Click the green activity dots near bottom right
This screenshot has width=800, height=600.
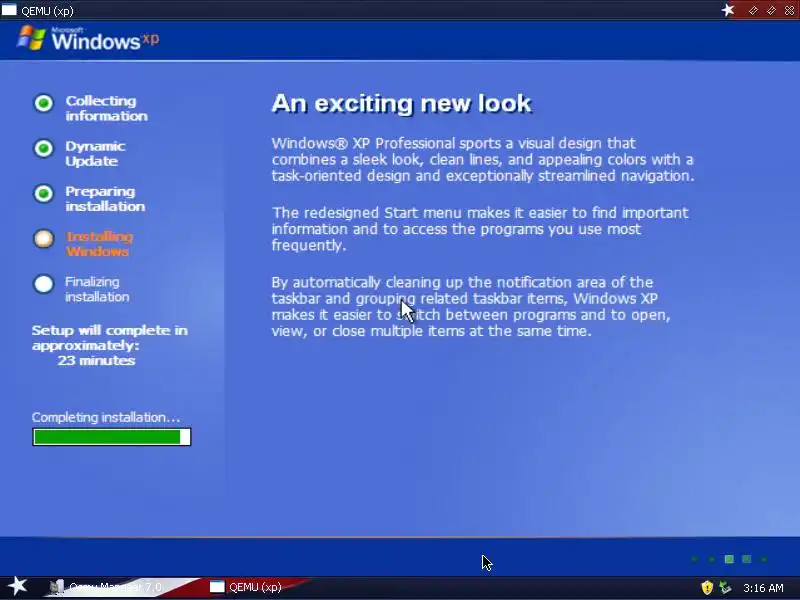[x=729, y=559]
